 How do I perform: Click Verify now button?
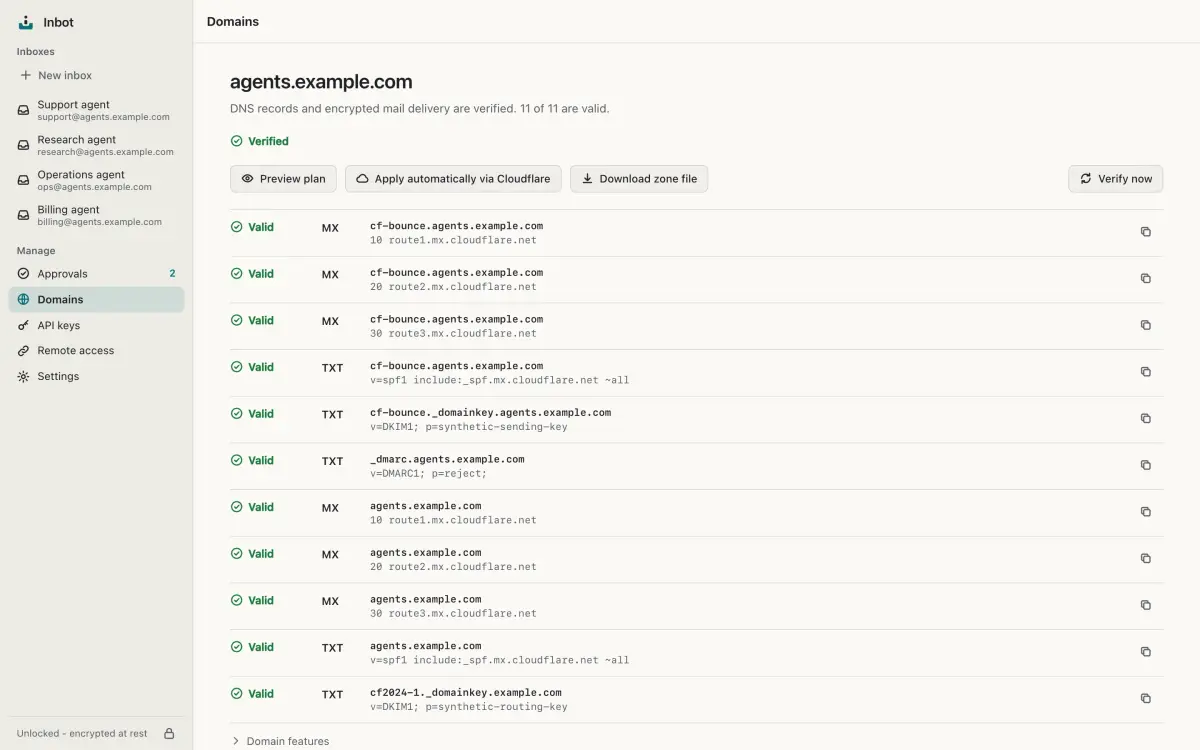[1116, 179]
